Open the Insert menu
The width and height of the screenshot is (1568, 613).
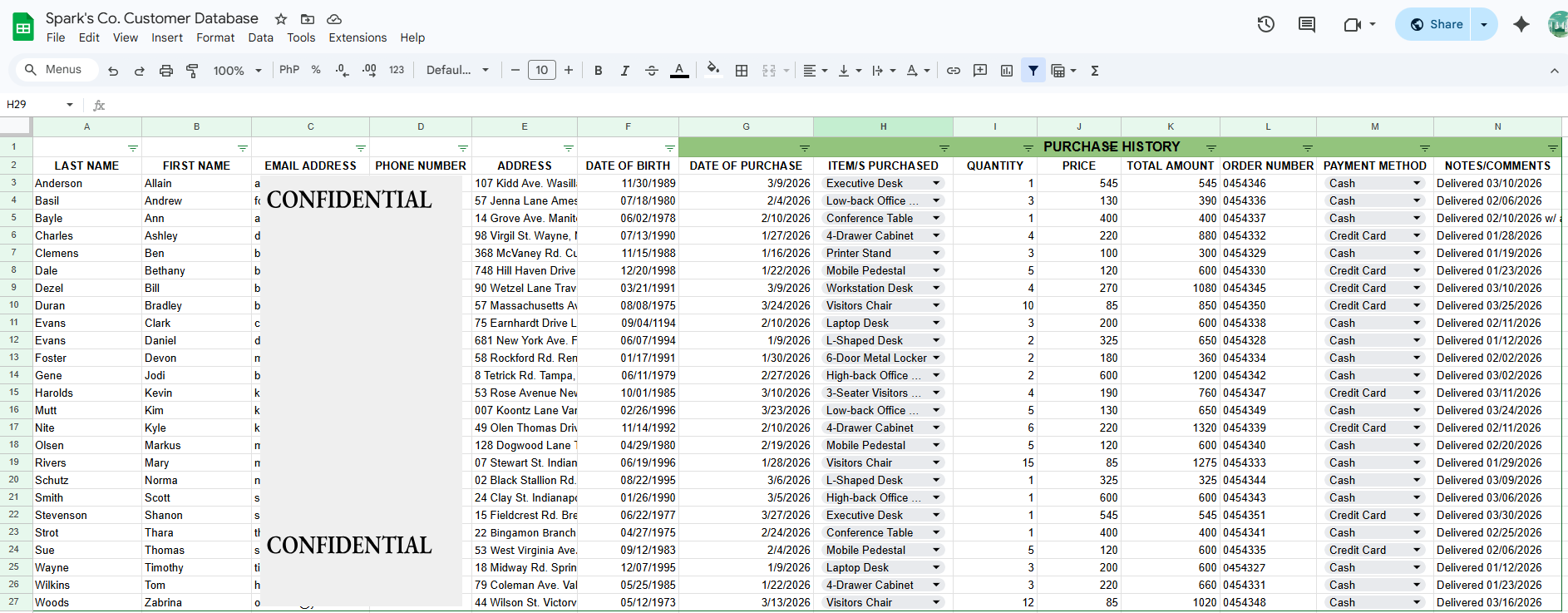click(x=167, y=37)
